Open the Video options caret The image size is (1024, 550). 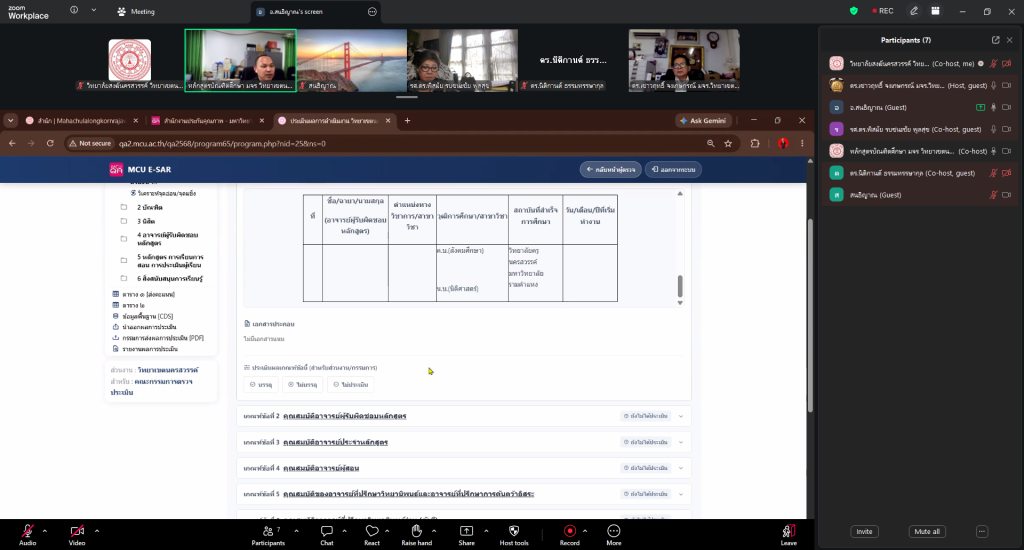pyautogui.click(x=97, y=531)
